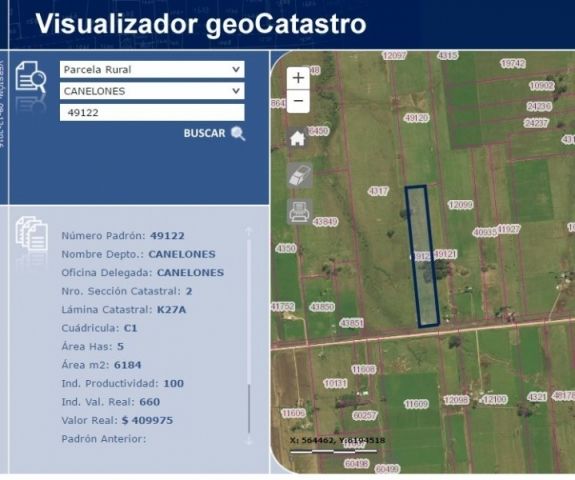Click parcel label 12099 on the map
The image size is (575, 480).
click(461, 205)
